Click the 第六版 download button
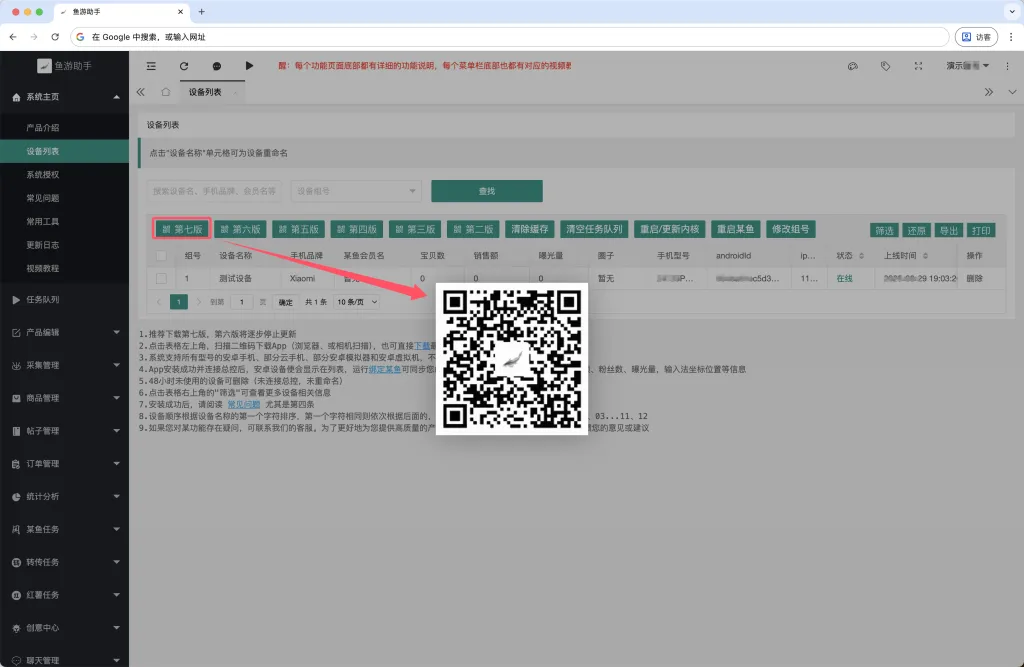 240,229
